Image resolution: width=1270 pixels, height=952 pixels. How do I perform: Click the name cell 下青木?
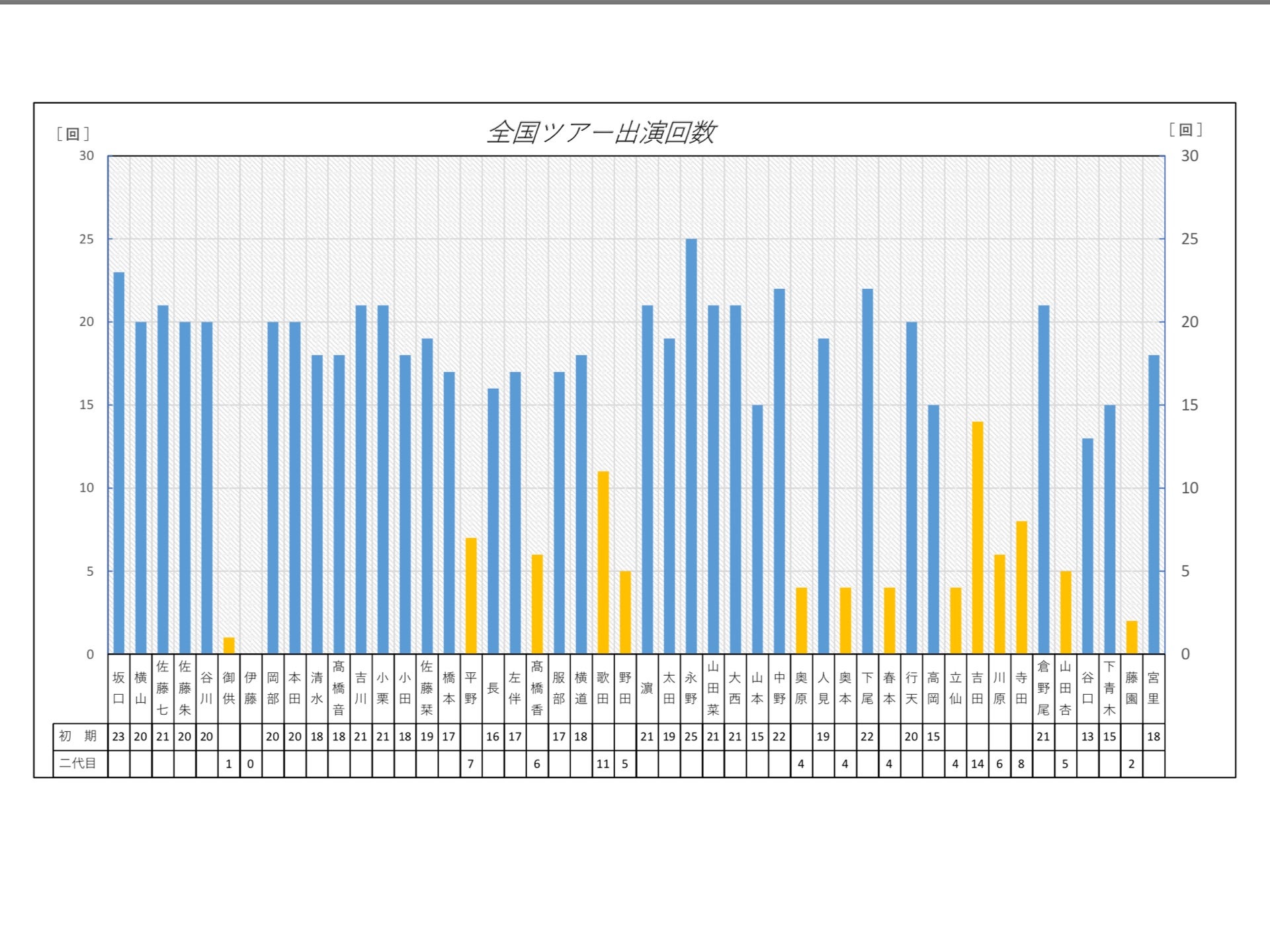[1109, 688]
